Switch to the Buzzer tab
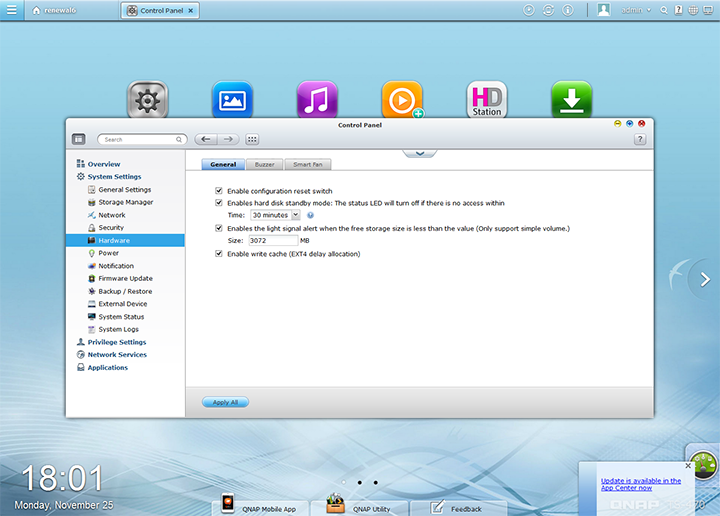720x516 pixels. click(264, 164)
